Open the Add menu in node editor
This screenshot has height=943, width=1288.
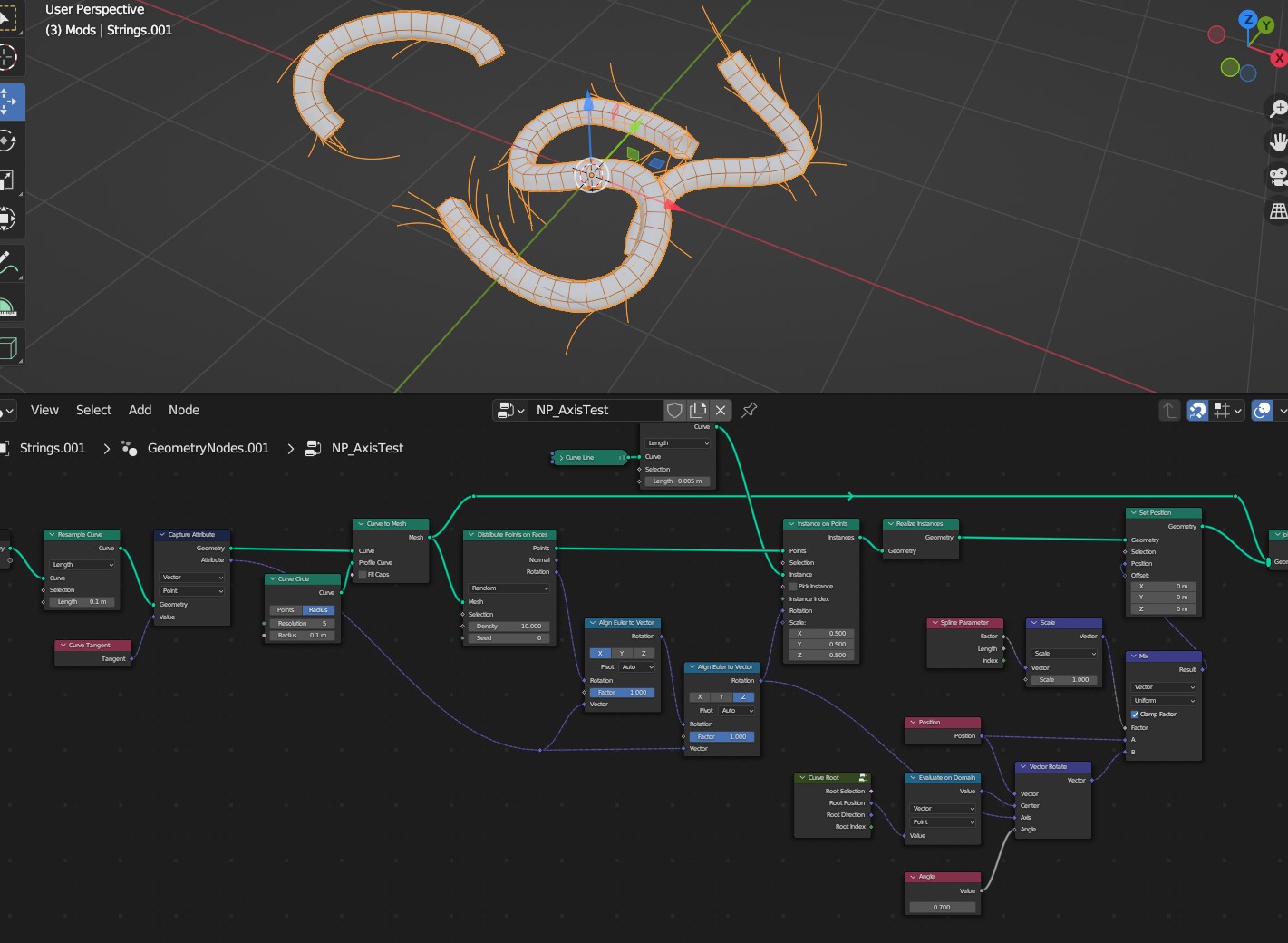point(140,410)
